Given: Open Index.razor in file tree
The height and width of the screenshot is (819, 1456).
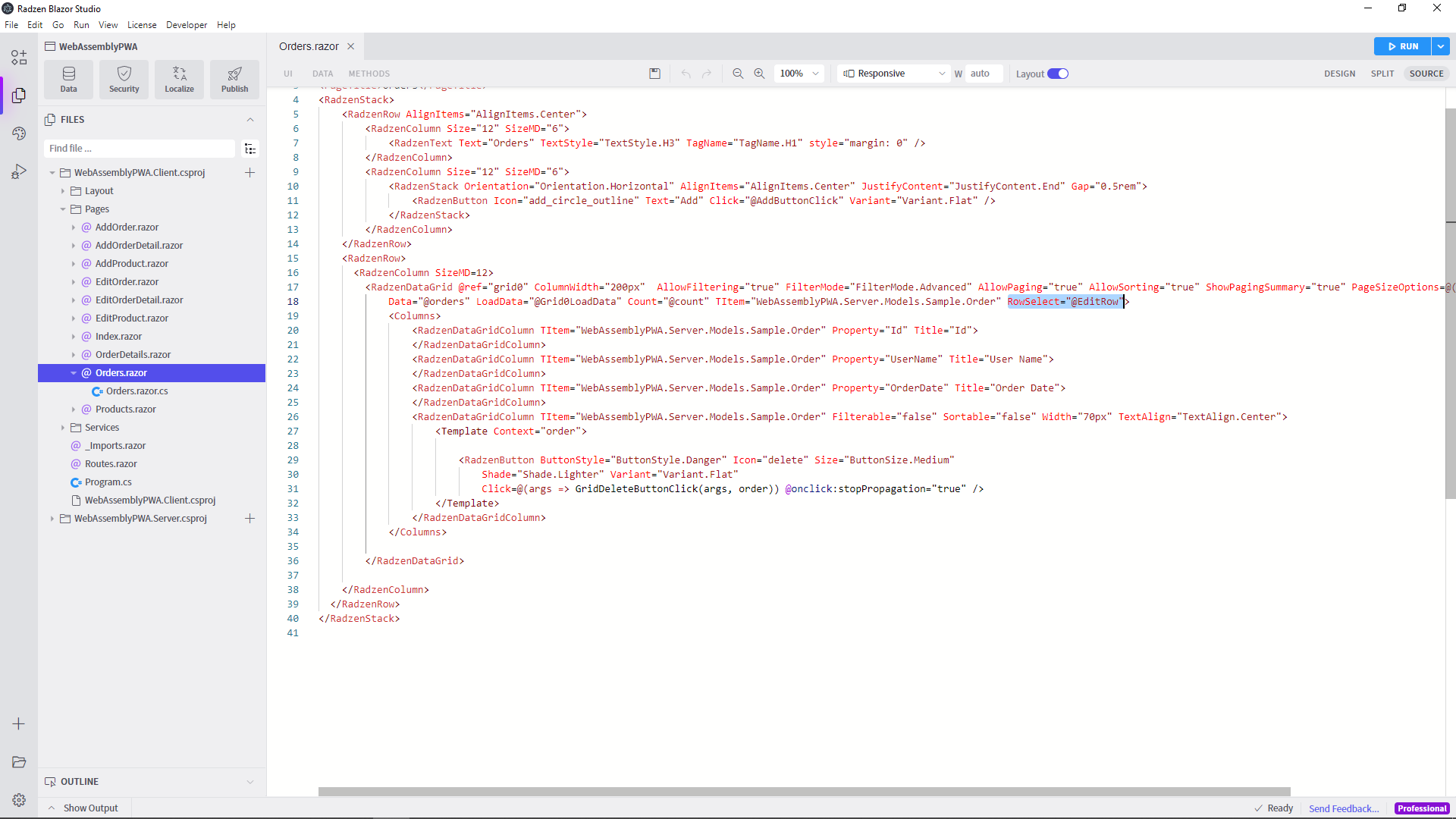Looking at the screenshot, I should [118, 337].
